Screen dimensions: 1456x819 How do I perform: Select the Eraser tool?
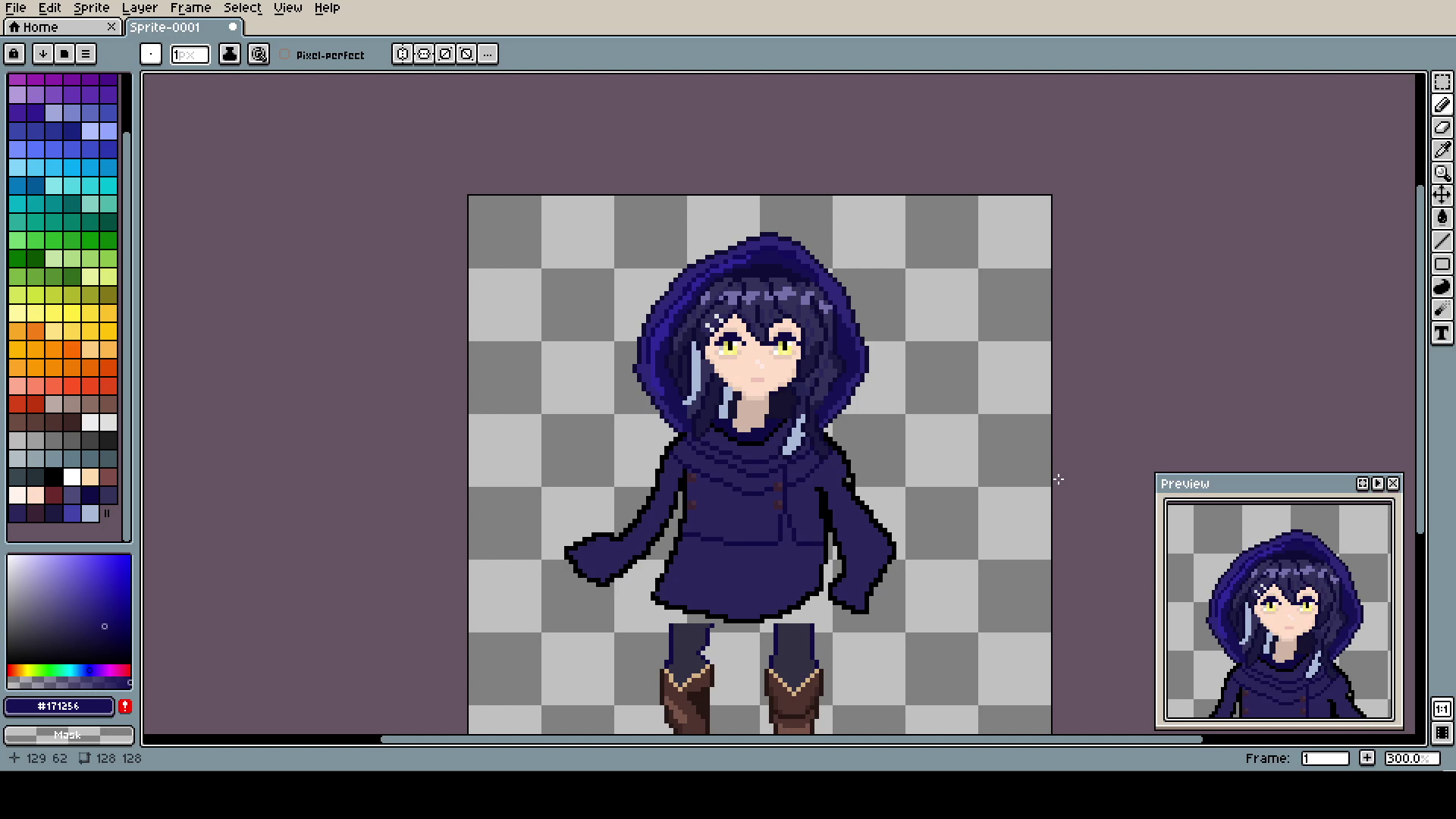pos(1442,127)
